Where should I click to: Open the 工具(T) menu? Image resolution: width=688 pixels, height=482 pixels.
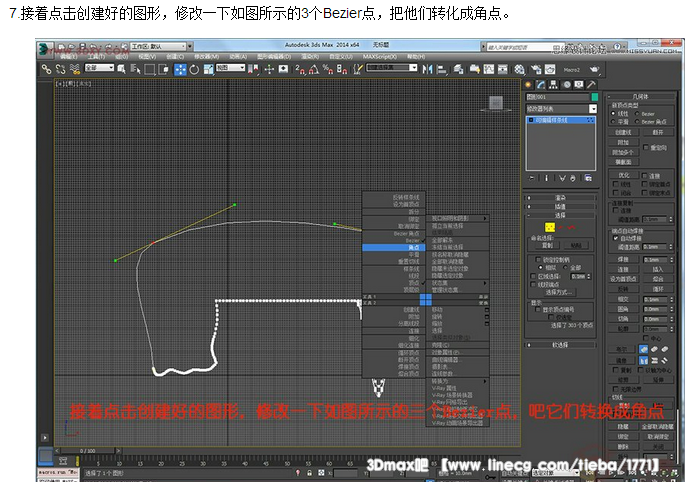[96, 57]
